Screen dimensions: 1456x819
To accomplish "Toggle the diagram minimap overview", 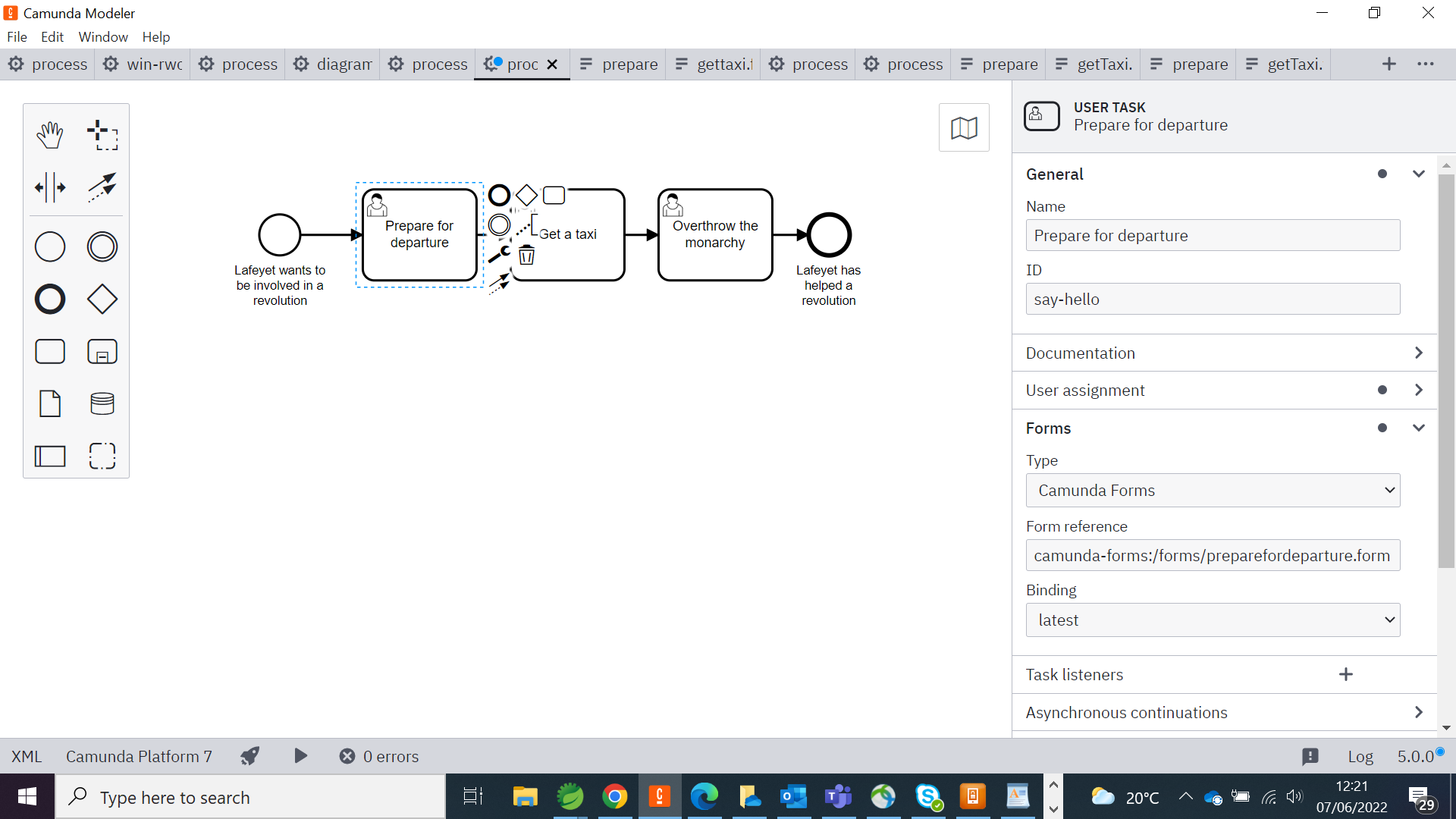I will coord(964,127).
